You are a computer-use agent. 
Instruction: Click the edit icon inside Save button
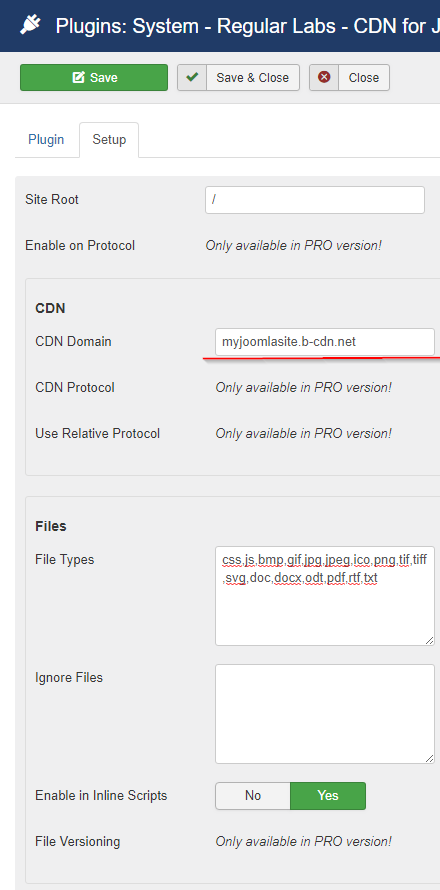click(79, 77)
